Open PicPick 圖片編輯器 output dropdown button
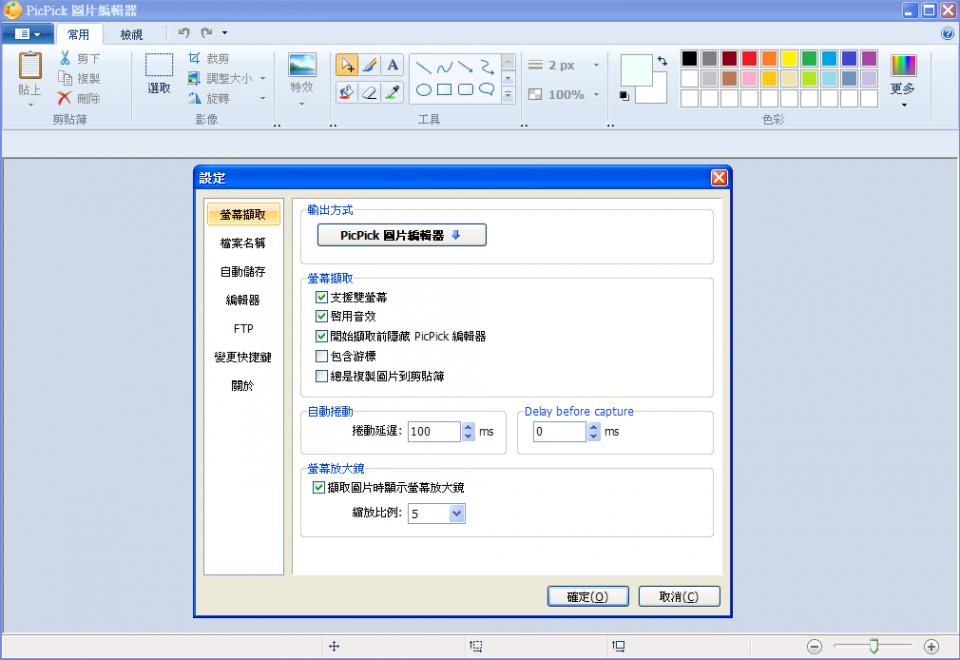 [402, 235]
